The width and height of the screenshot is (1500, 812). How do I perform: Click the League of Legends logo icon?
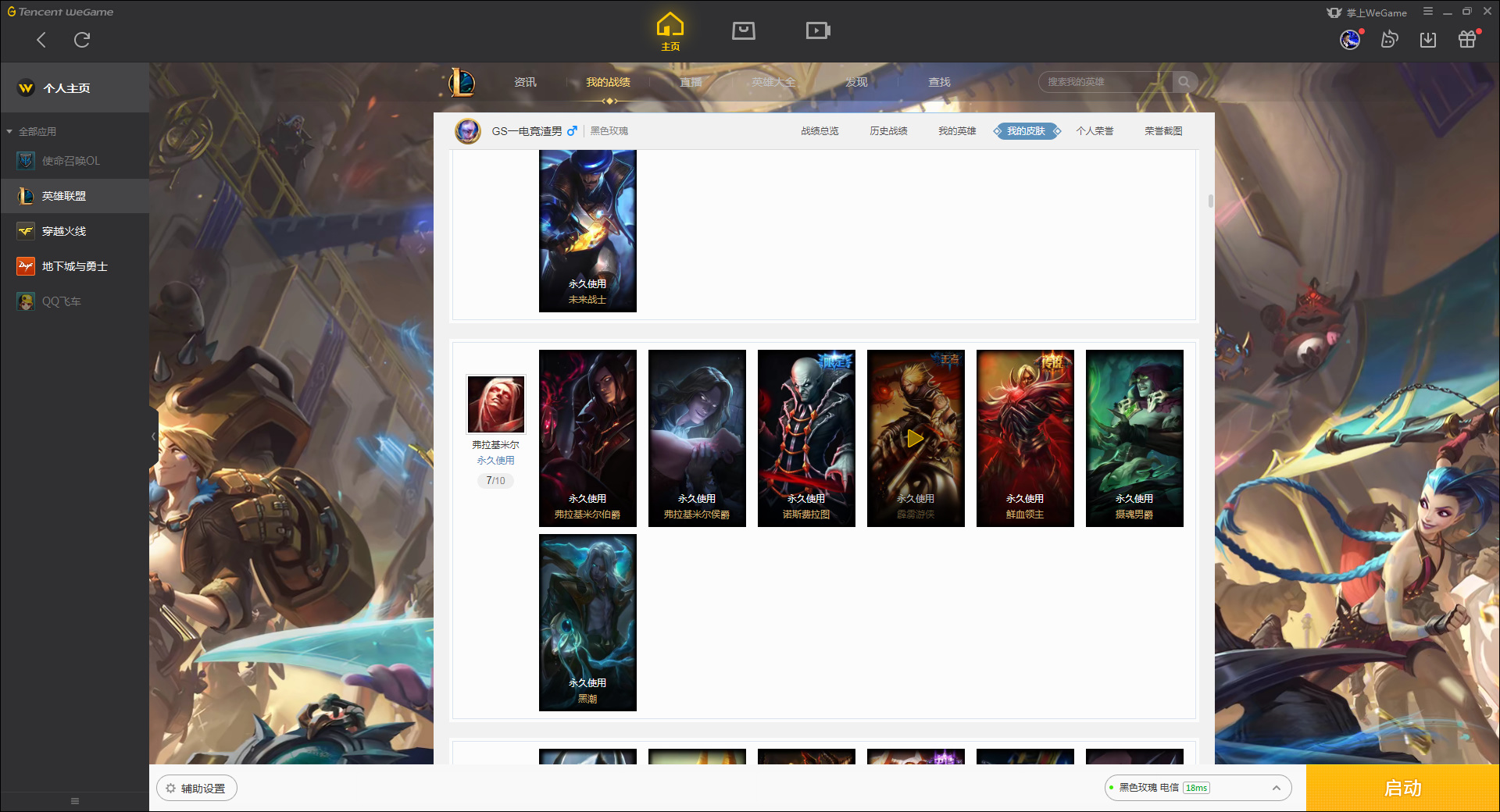tap(462, 82)
